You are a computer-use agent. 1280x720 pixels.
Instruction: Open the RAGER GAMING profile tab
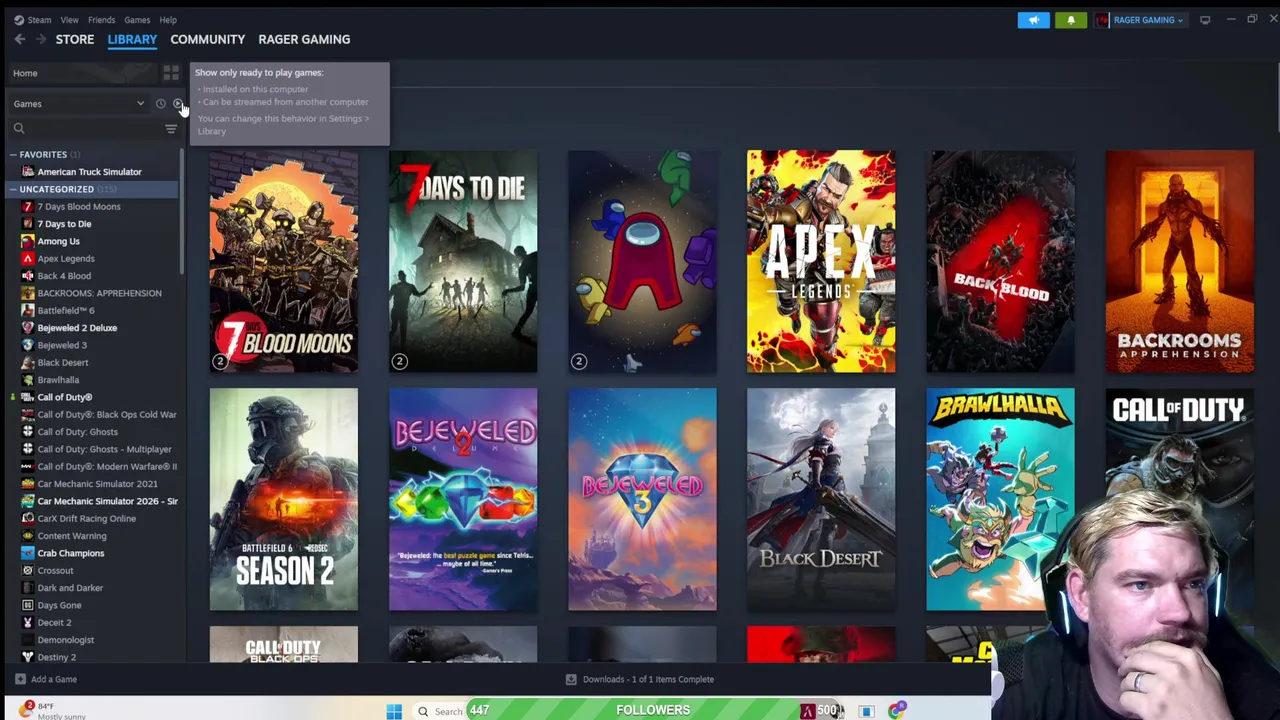click(x=304, y=39)
